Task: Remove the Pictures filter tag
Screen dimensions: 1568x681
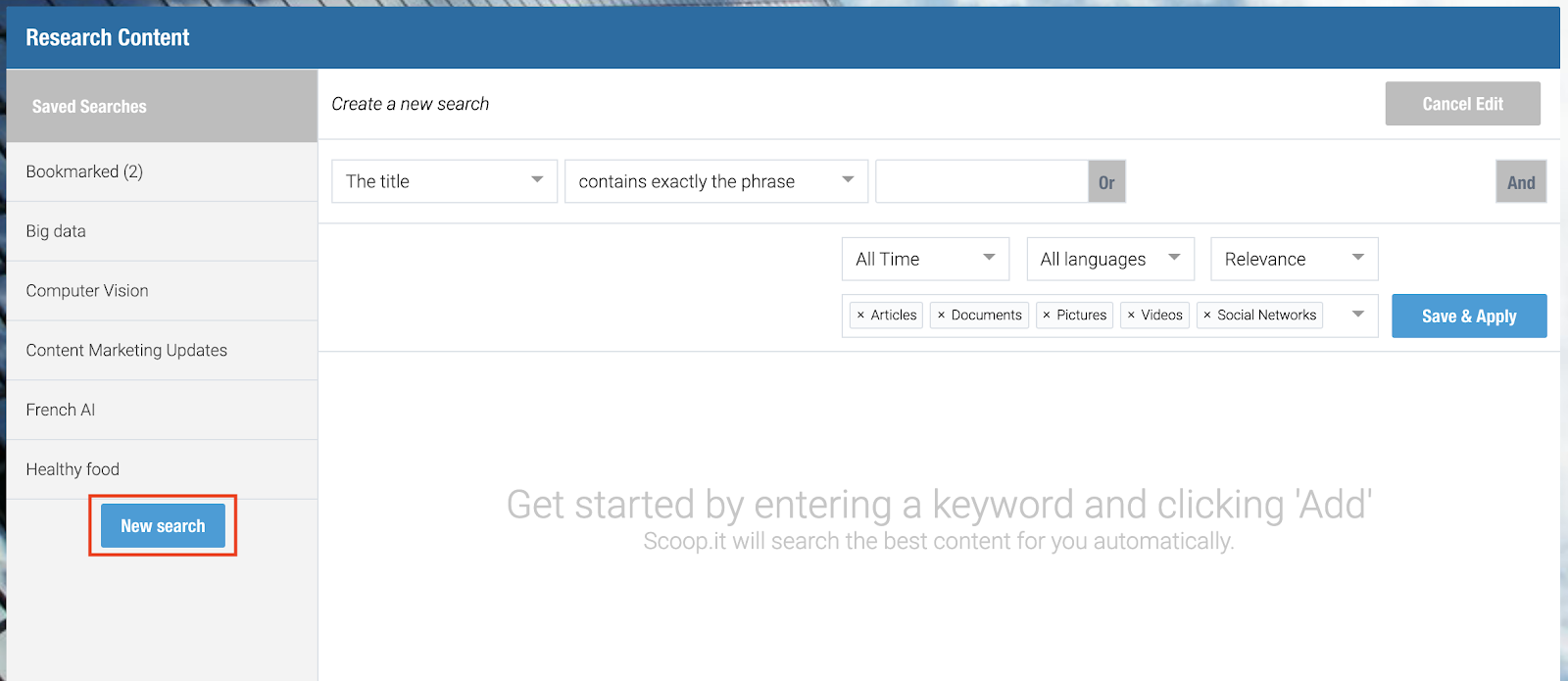Action: 1047,316
